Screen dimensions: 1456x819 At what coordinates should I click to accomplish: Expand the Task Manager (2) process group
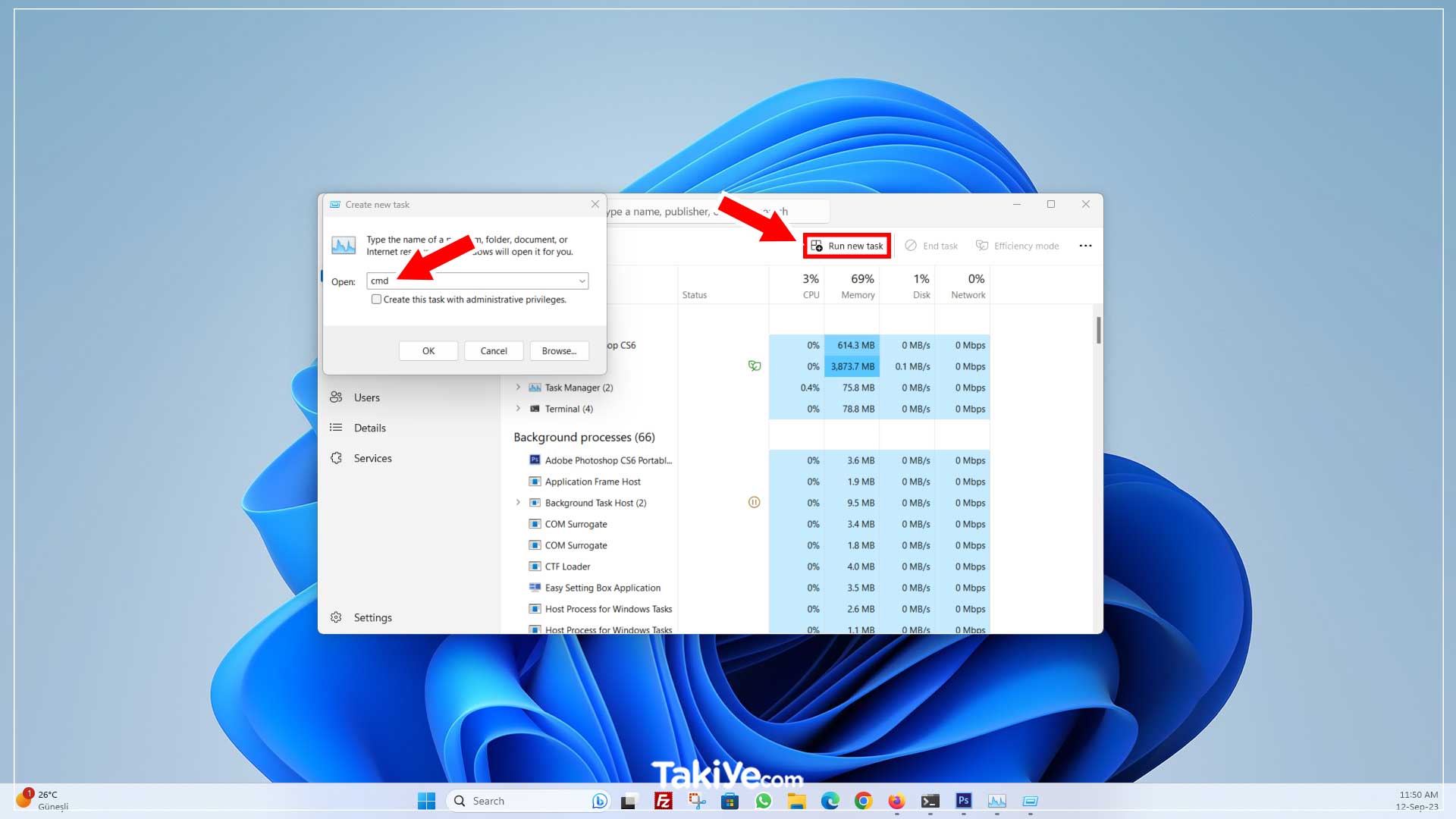[x=518, y=388]
